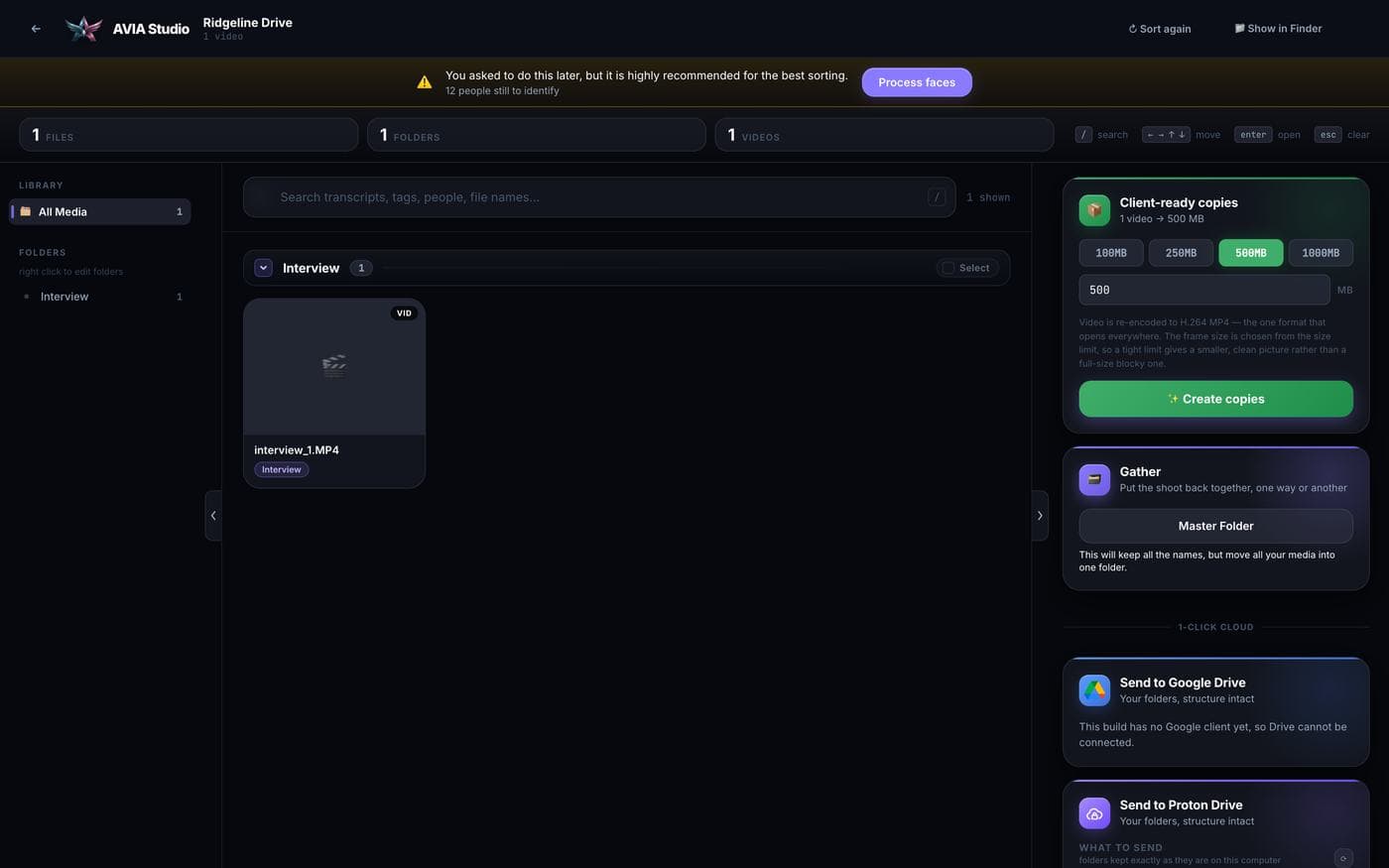Click the Gather clapperboard icon
The width and height of the screenshot is (1389, 868).
click(x=1094, y=479)
